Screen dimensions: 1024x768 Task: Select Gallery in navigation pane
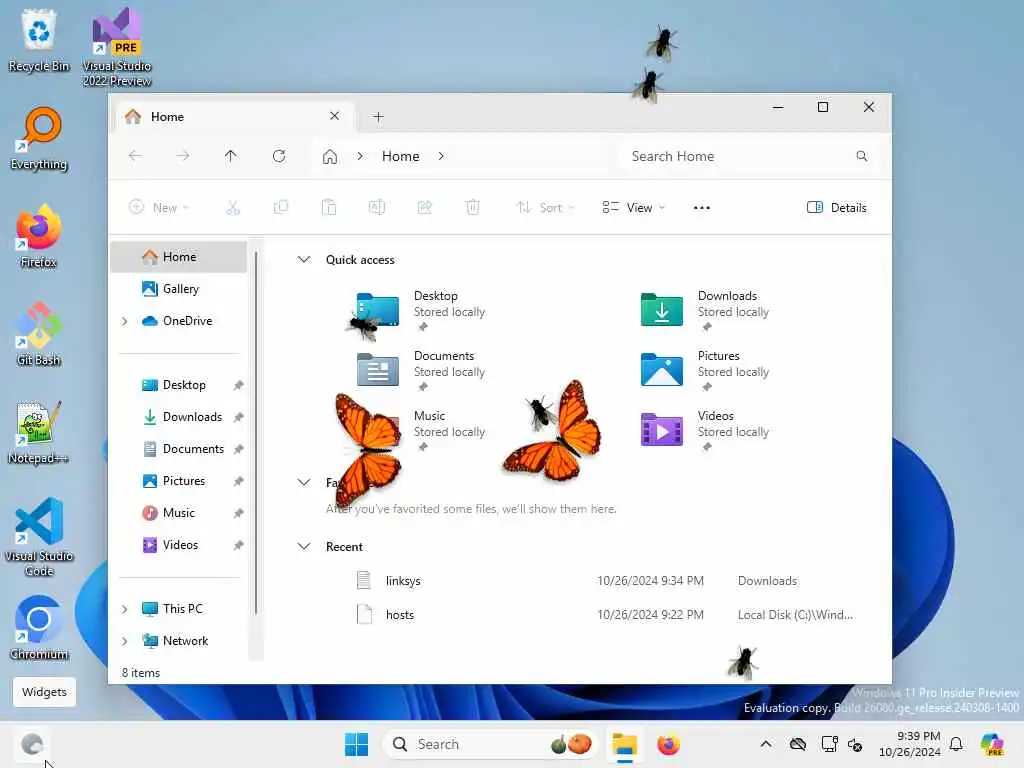(178, 289)
